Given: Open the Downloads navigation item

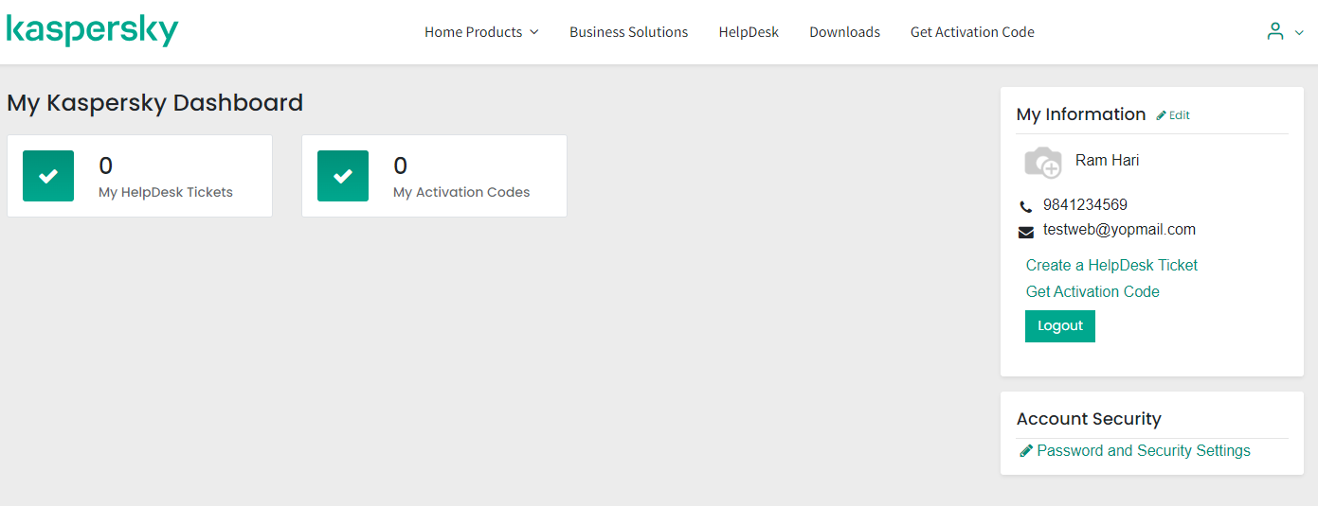Looking at the screenshot, I should [844, 32].
